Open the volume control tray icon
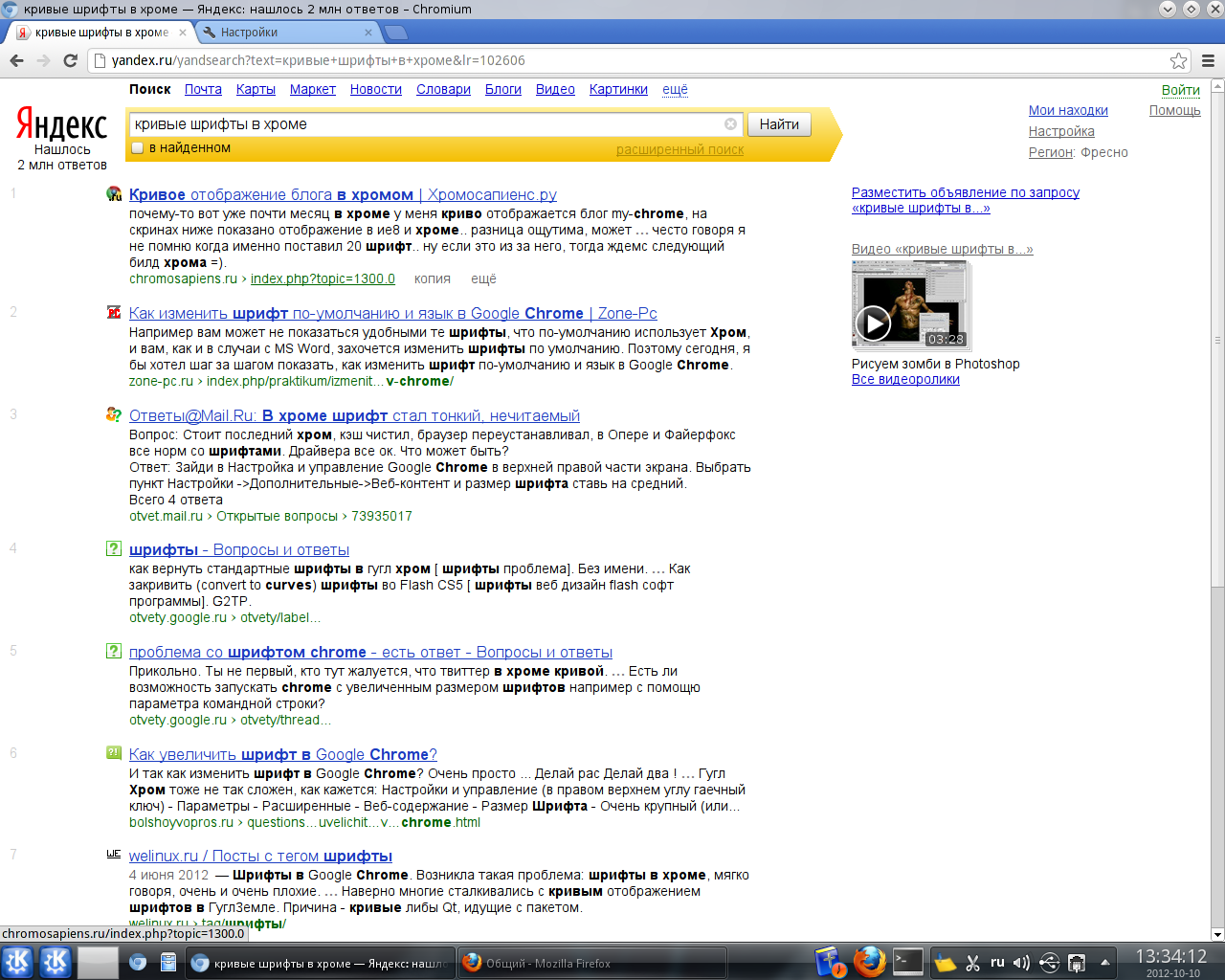The width and height of the screenshot is (1225, 980). (1021, 963)
